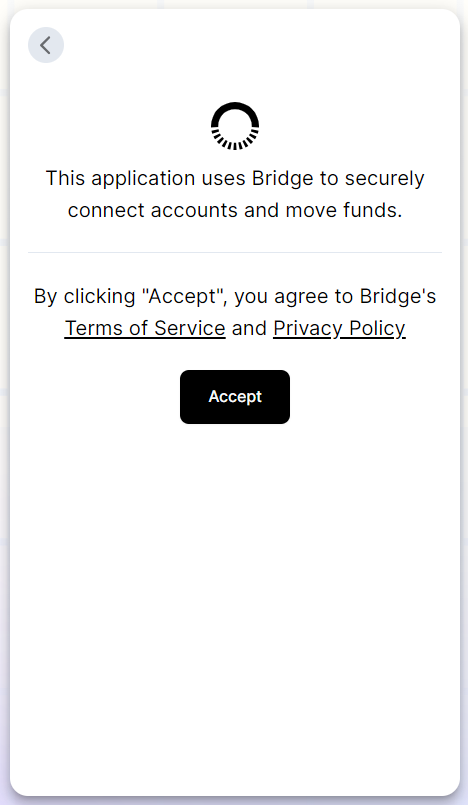Click the word "and" between the links

point(249,328)
